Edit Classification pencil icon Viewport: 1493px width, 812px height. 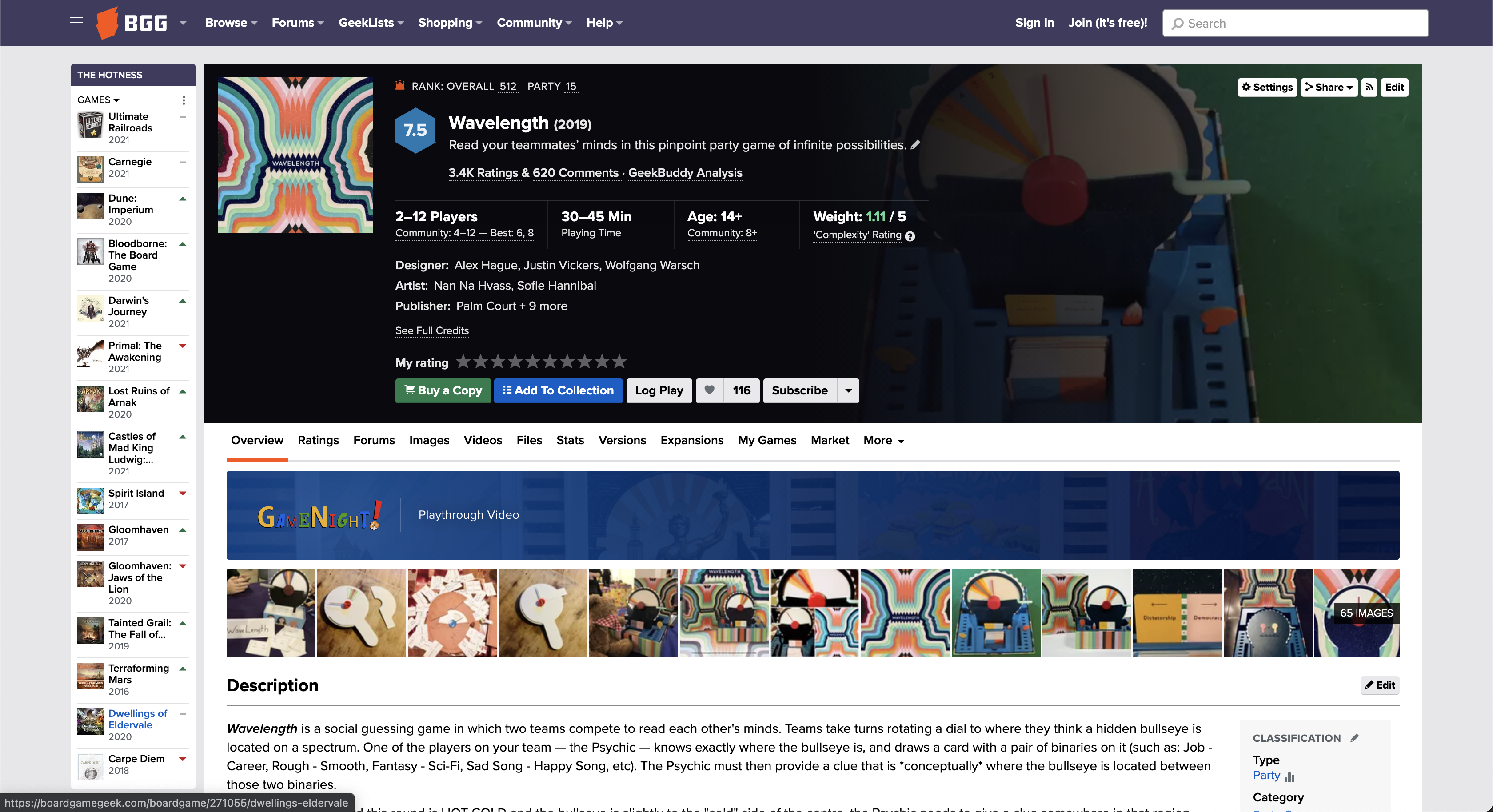pyautogui.click(x=1354, y=738)
